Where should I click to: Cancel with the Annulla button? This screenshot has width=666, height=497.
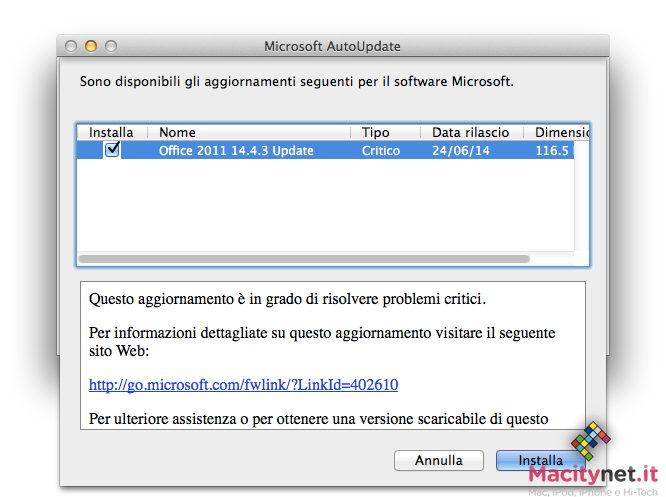(439, 460)
